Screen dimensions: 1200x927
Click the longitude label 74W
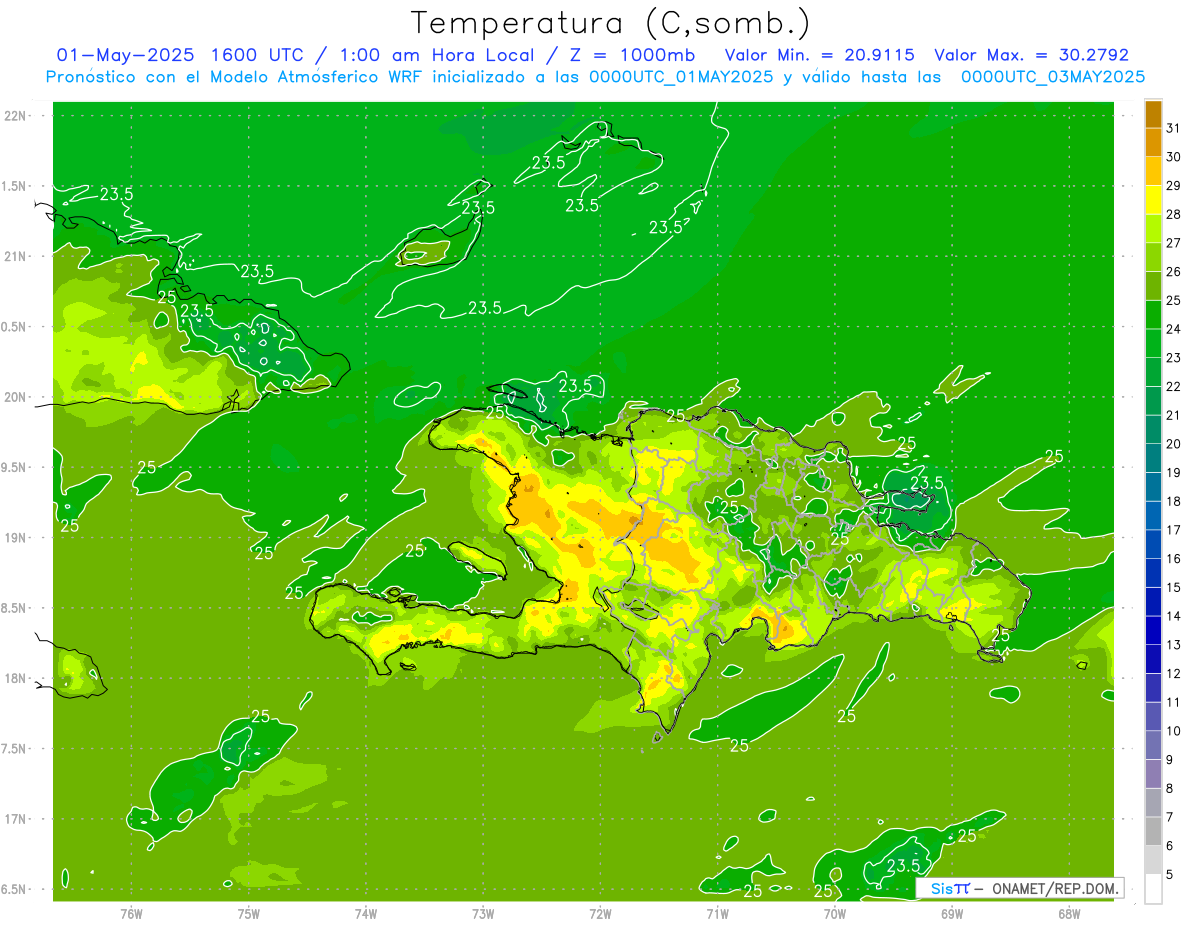click(x=366, y=913)
